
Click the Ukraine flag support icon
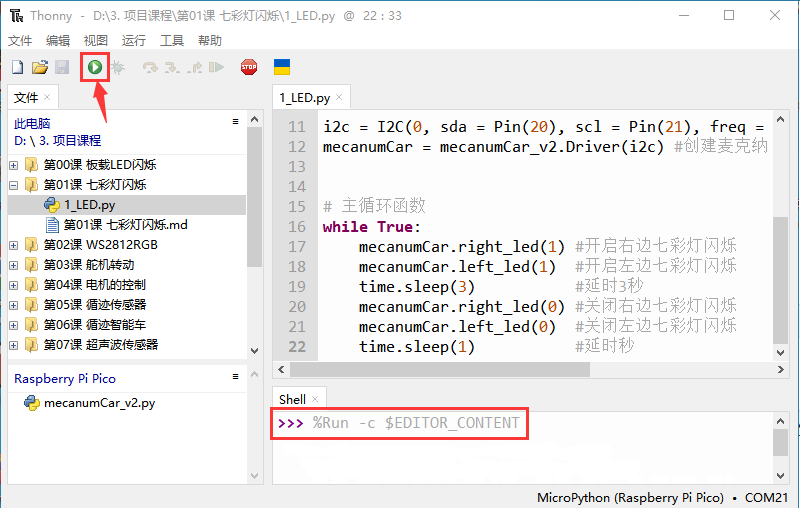[x=282, y=67]
